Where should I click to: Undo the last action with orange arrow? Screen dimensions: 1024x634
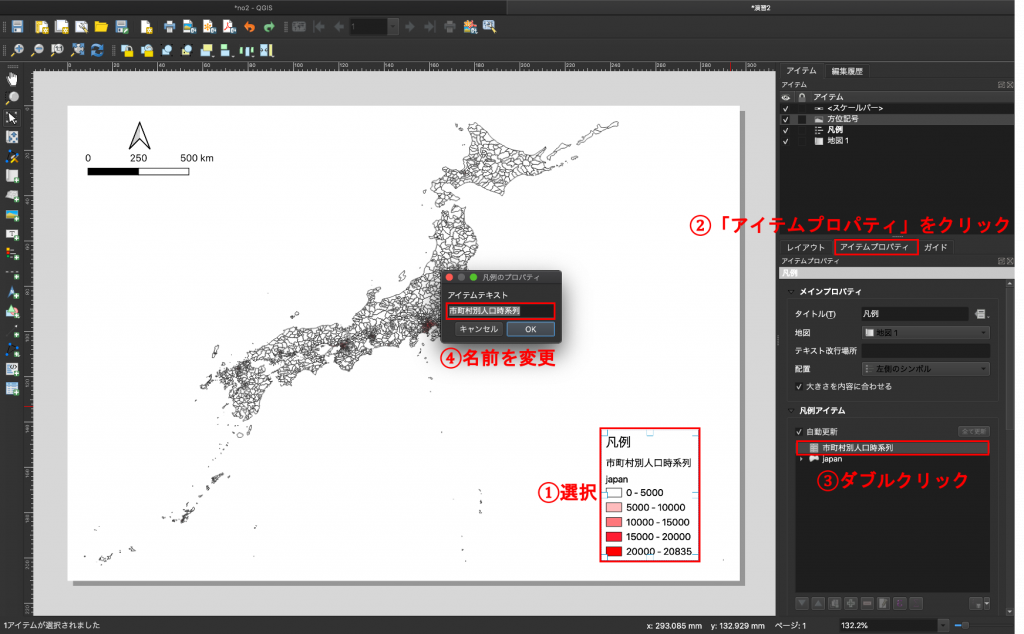[249, 27]
